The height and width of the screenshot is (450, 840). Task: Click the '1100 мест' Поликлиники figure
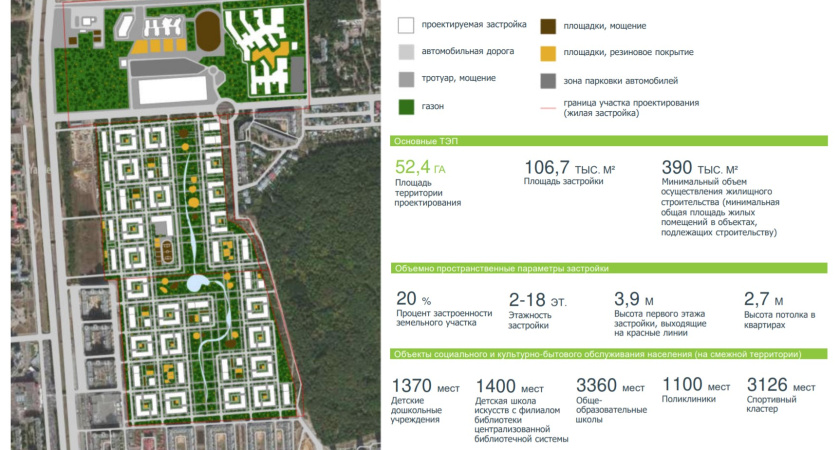tap(696, 386)
